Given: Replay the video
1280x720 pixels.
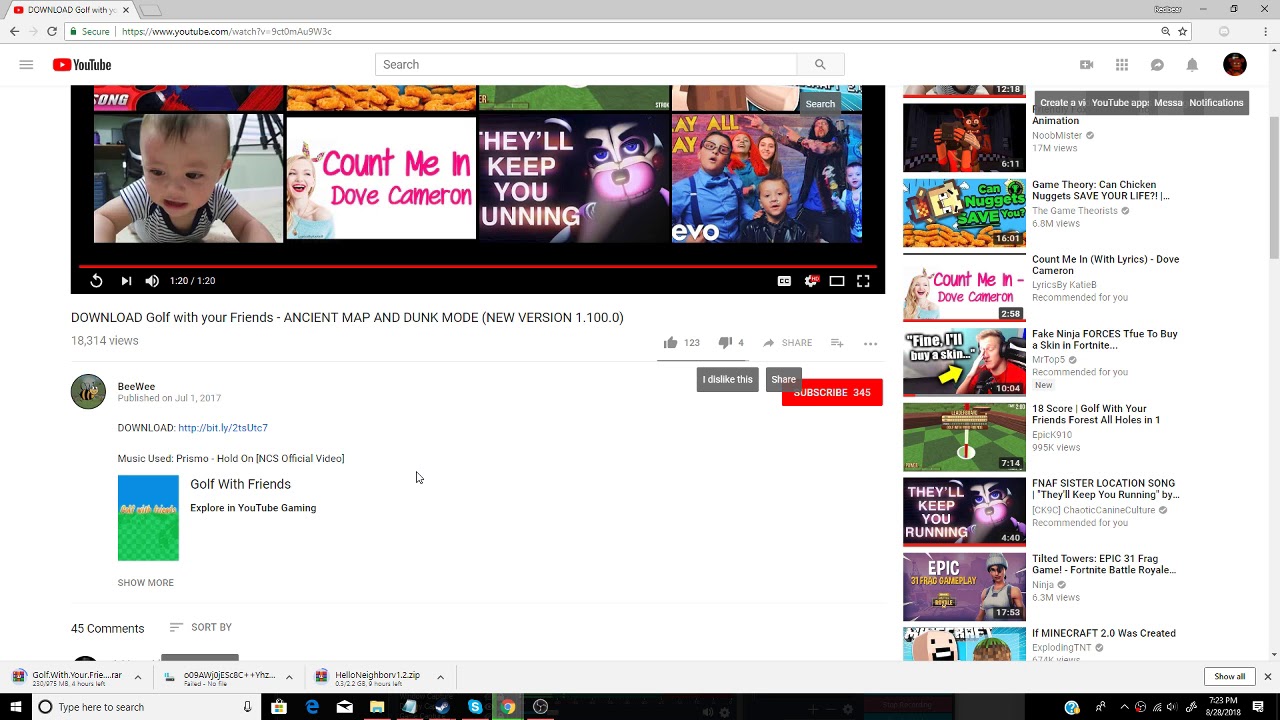Looking at the screenshot, I should tap(96, 281).
